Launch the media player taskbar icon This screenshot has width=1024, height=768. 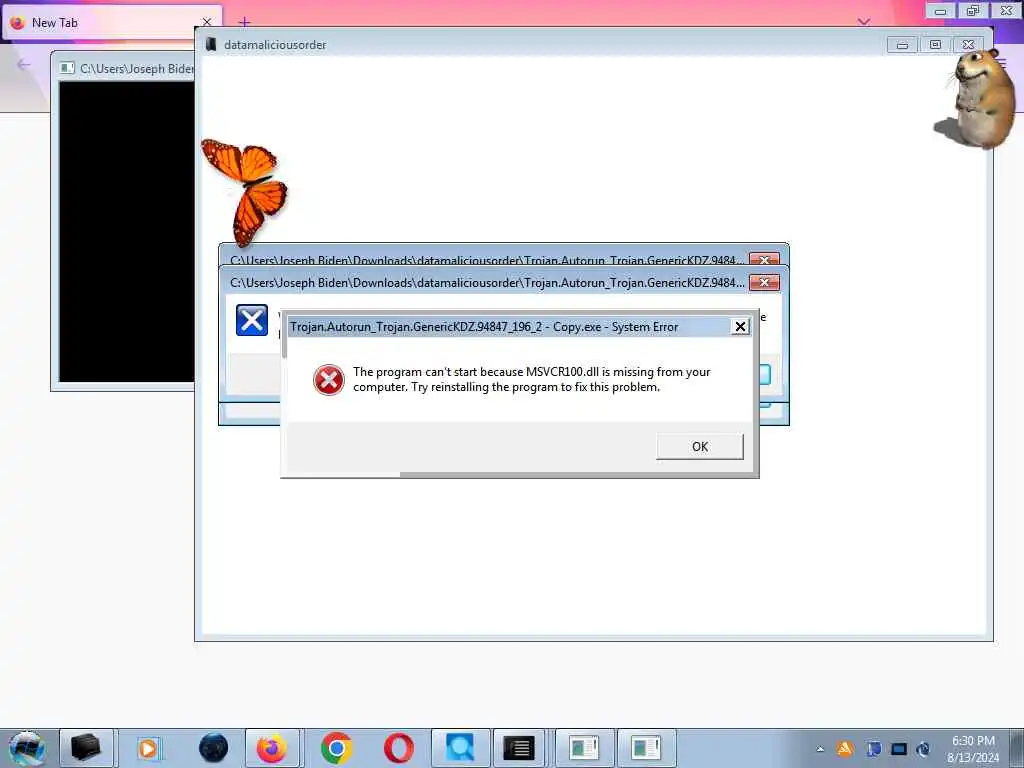point(148,748)
